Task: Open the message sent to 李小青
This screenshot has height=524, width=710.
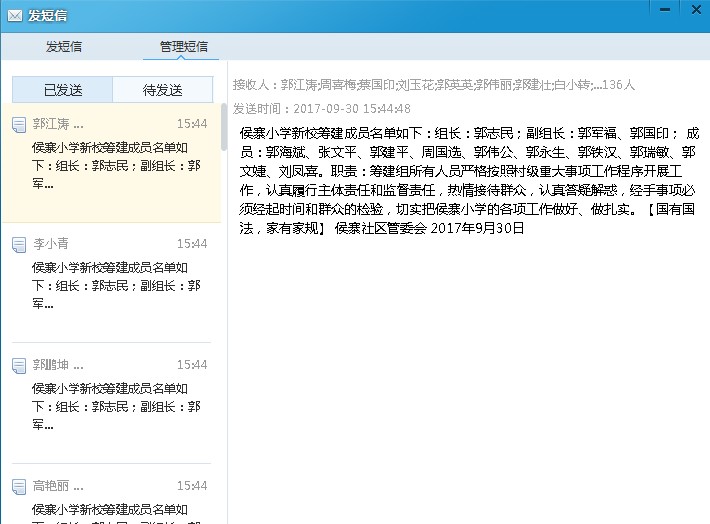Action: tap(111, 283)
